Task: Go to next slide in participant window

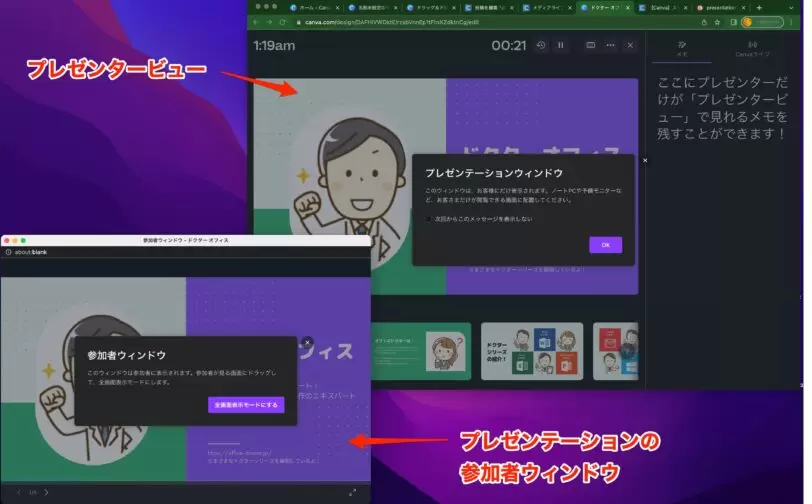Action: pyautogui.click(x=46, y=492)
